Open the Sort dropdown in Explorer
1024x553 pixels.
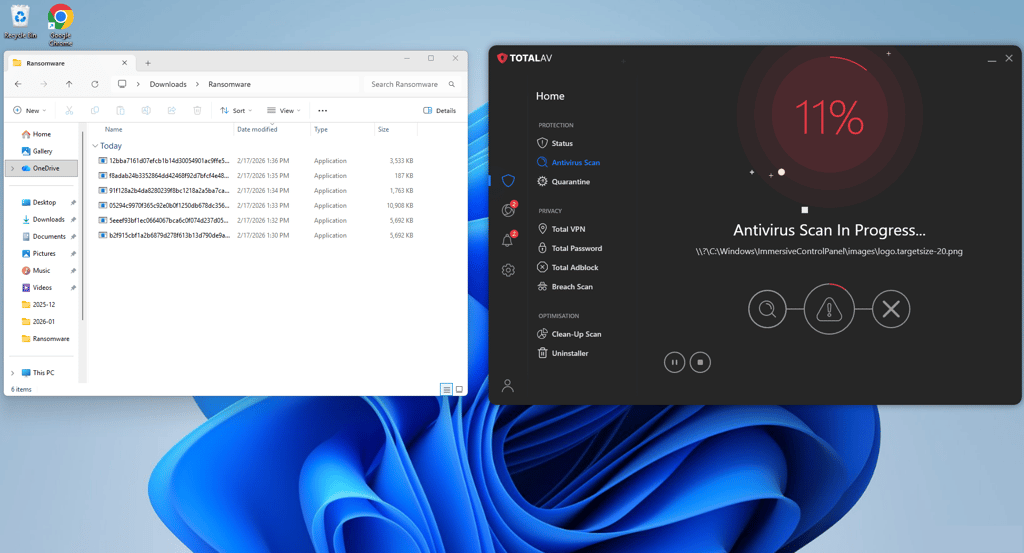tap(236, 110)
